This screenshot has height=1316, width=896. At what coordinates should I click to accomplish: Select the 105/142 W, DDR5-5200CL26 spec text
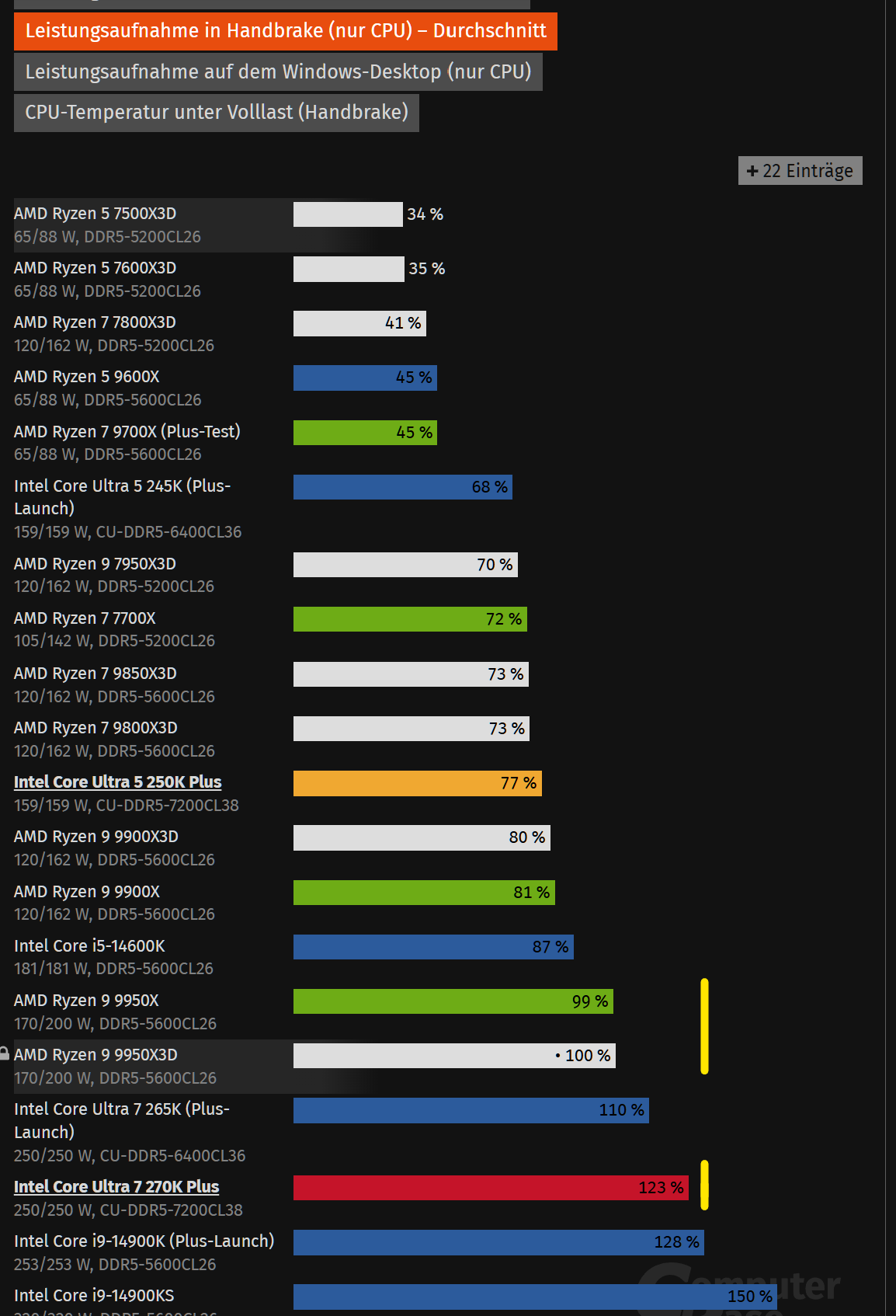coord(114,641)
